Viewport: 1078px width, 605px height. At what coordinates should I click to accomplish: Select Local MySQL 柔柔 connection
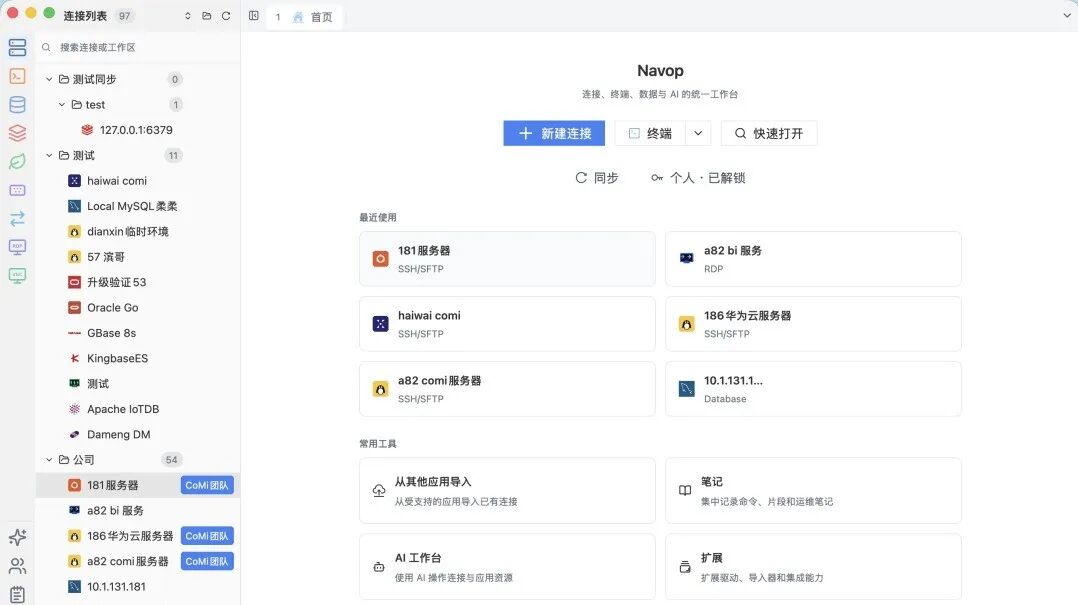click(138, 206)
